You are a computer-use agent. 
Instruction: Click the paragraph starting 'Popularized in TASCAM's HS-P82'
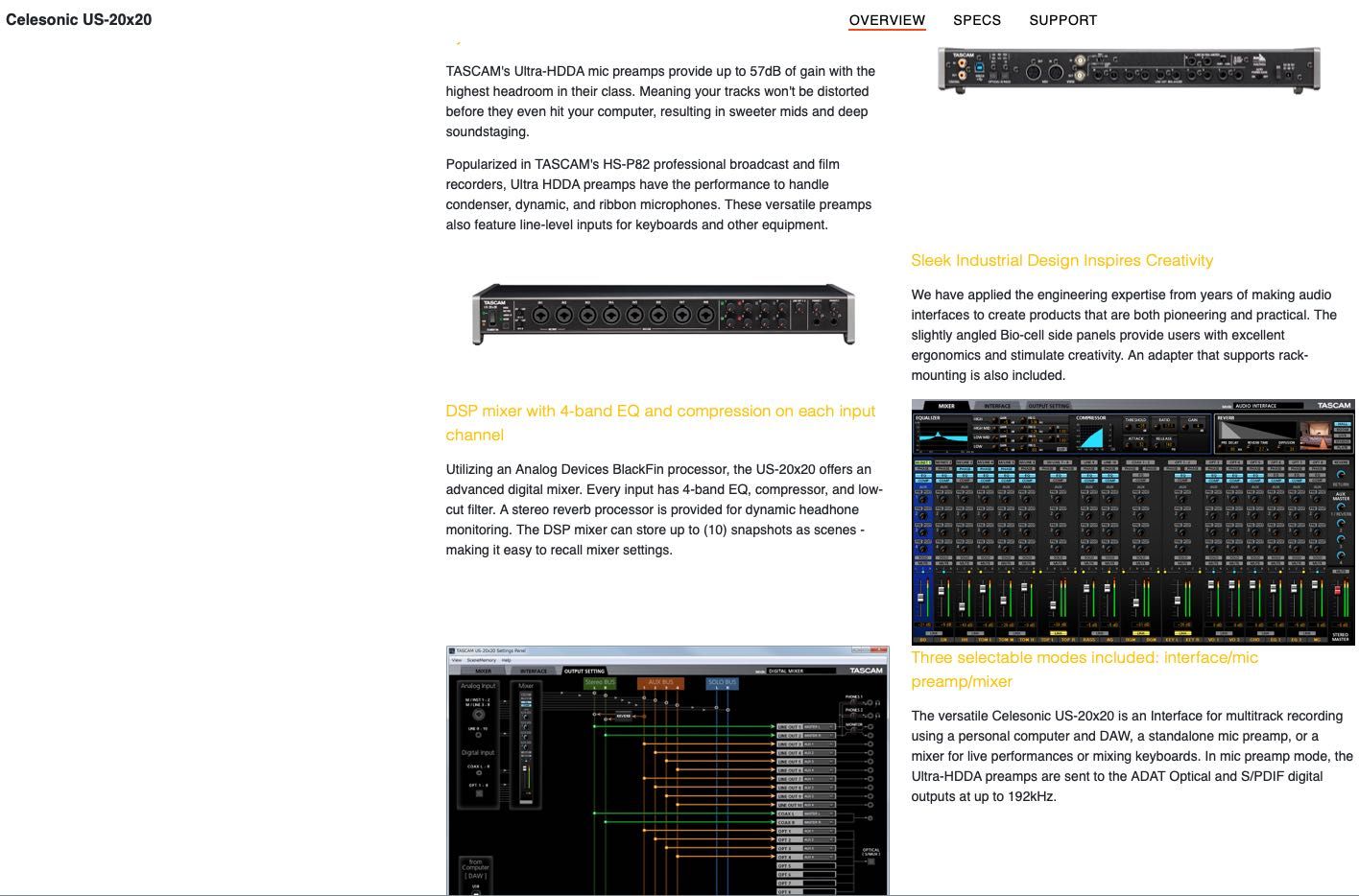[x=658, y=195]
